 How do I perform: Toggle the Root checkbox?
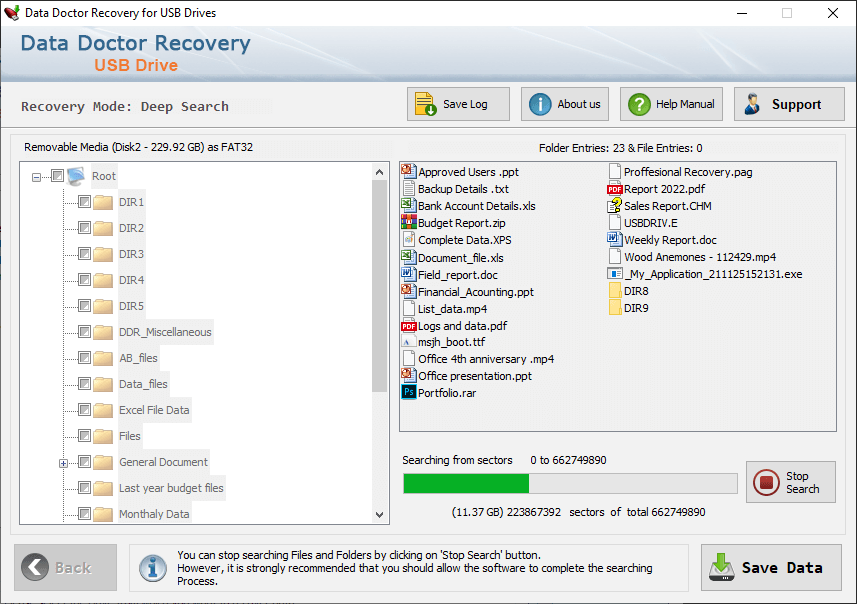point(57,175)
